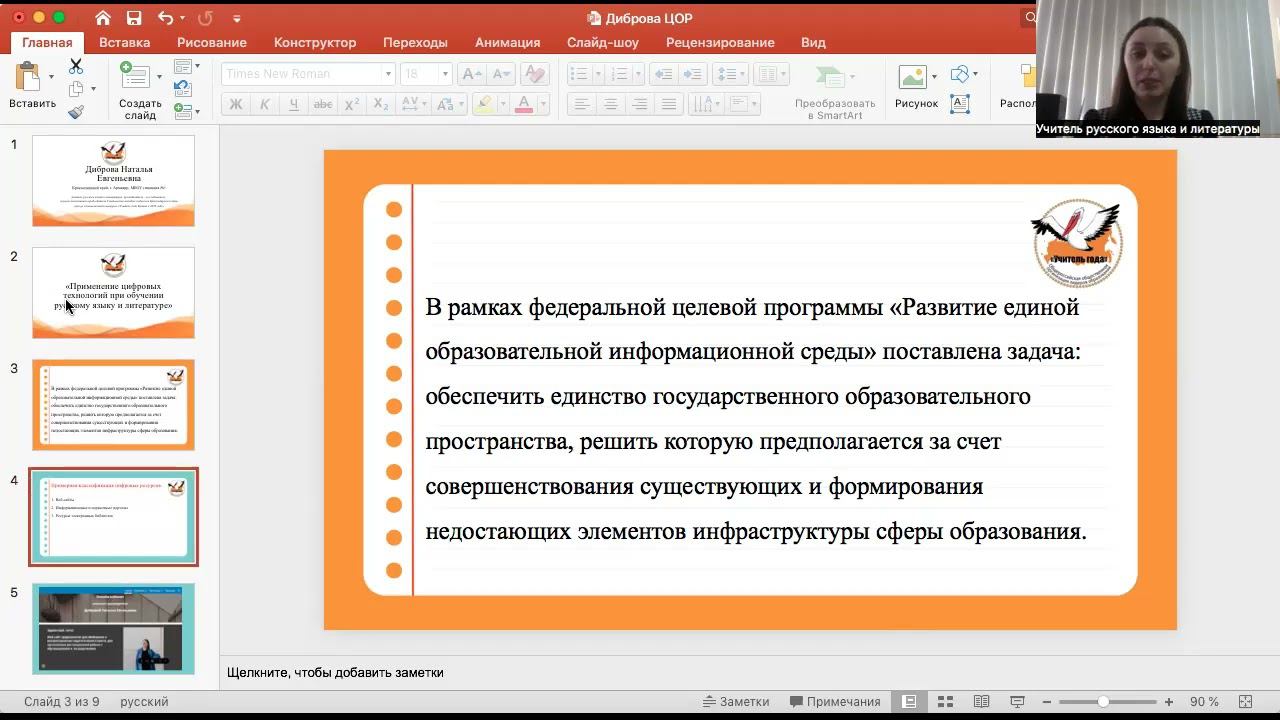
Task: Increase the list indent level
Action: click(x=694, y=74)
